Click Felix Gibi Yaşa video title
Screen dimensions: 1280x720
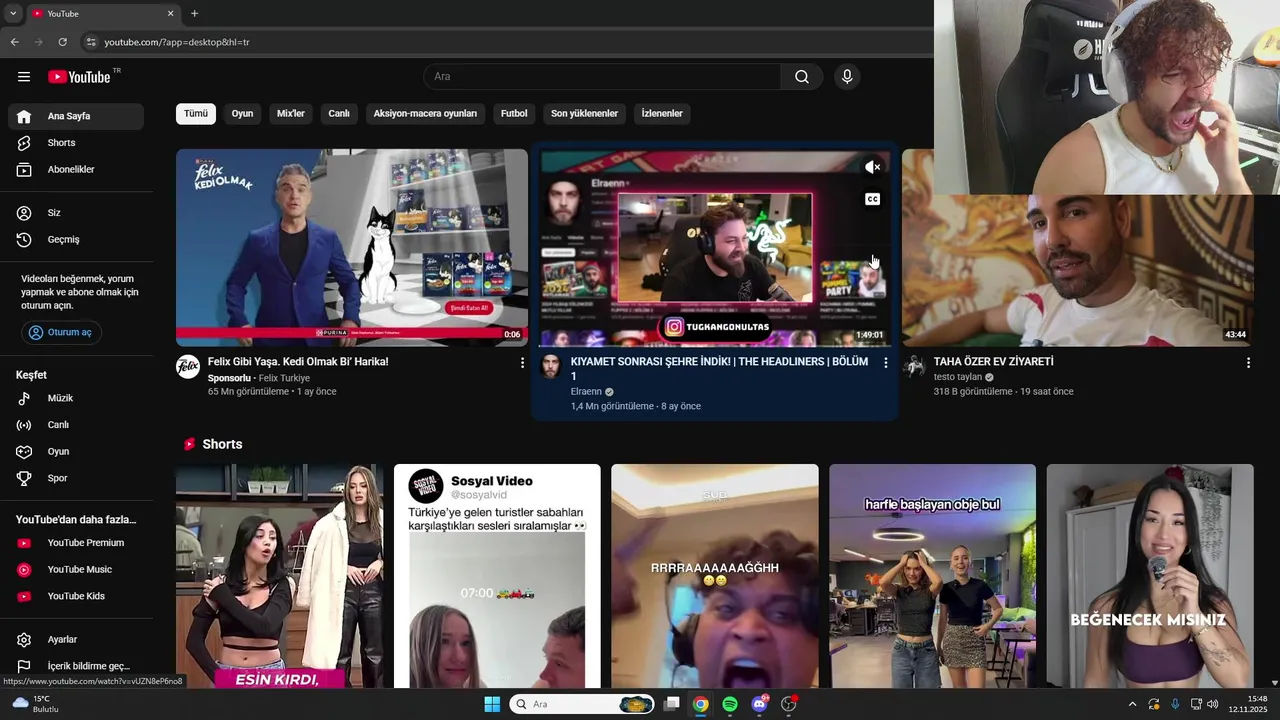click(x=298, y=362)
